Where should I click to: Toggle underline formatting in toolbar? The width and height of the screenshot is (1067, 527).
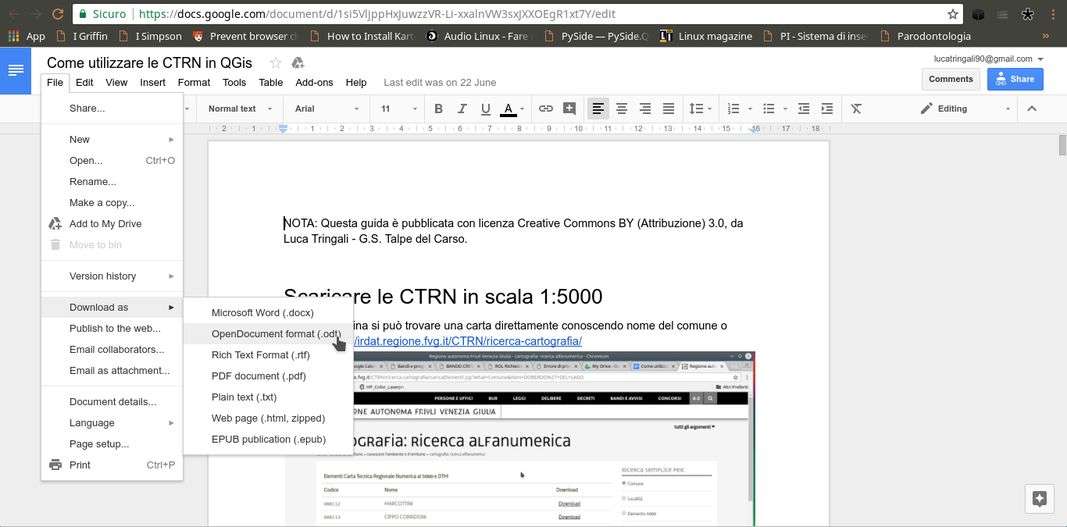[x=485, y=108]
